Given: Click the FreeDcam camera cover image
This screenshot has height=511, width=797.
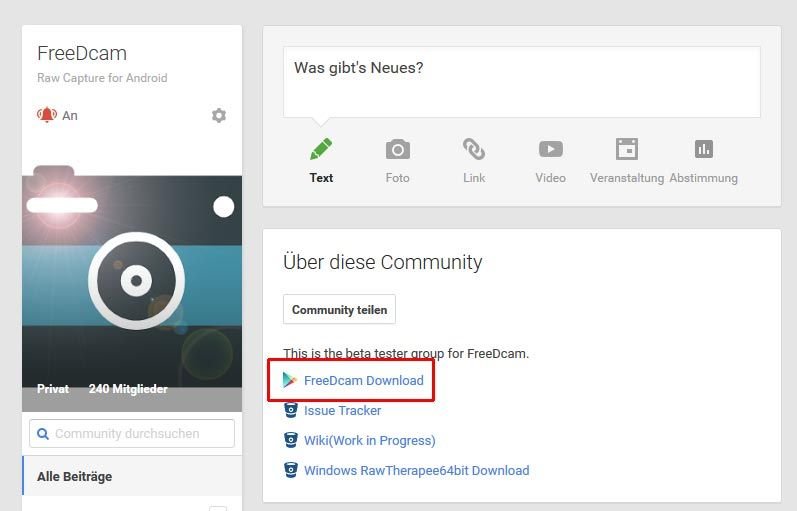Looking at the screenshot, I should (x=132, y=287).
